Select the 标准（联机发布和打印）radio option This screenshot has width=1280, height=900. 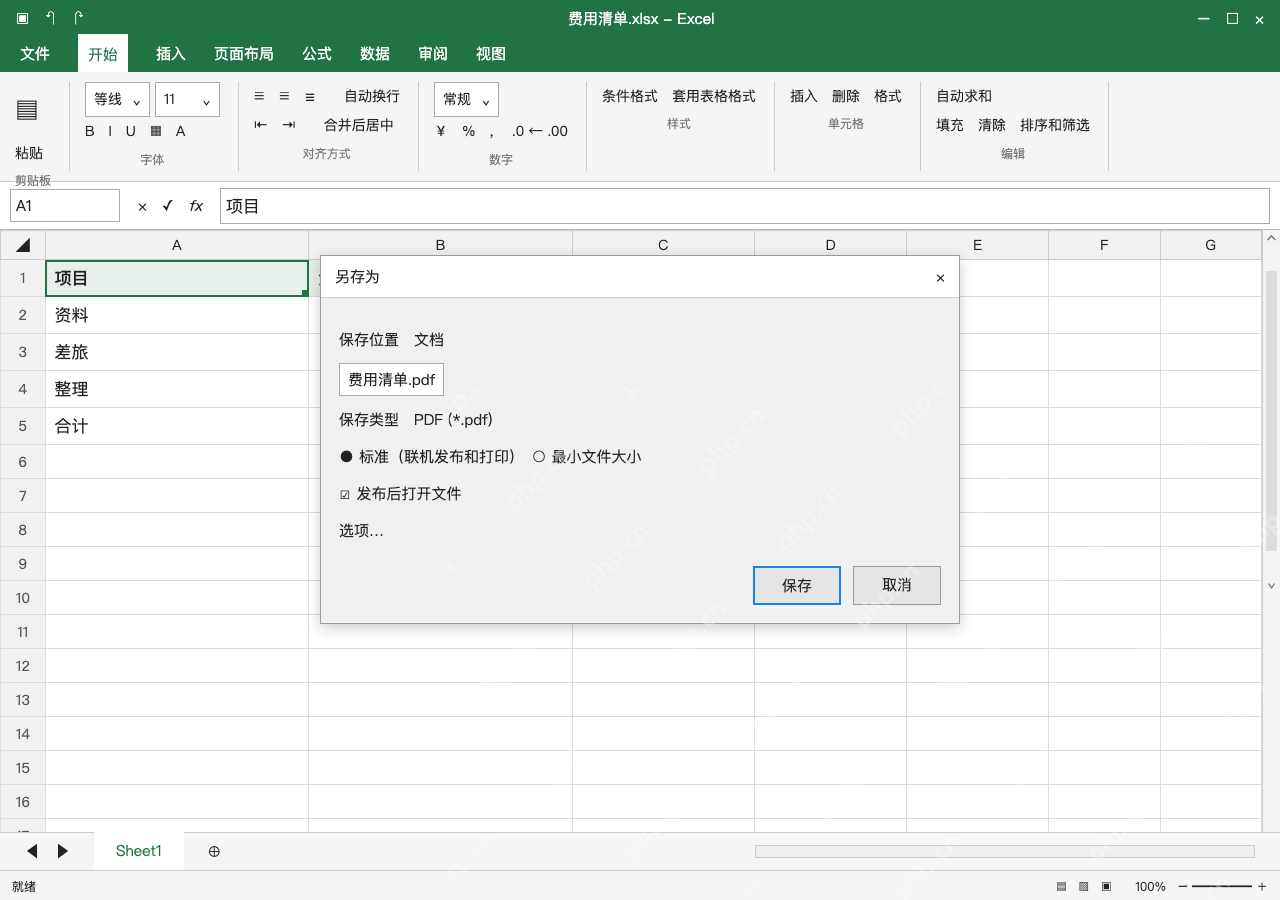(x=427, y=456)
